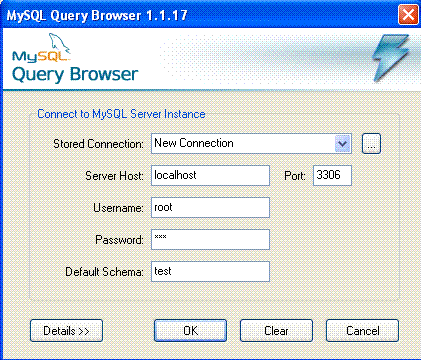Close the MySQL Query Browser dialog
The height and width of the screenshot is (362, 422).
click(x=408, y=15)
